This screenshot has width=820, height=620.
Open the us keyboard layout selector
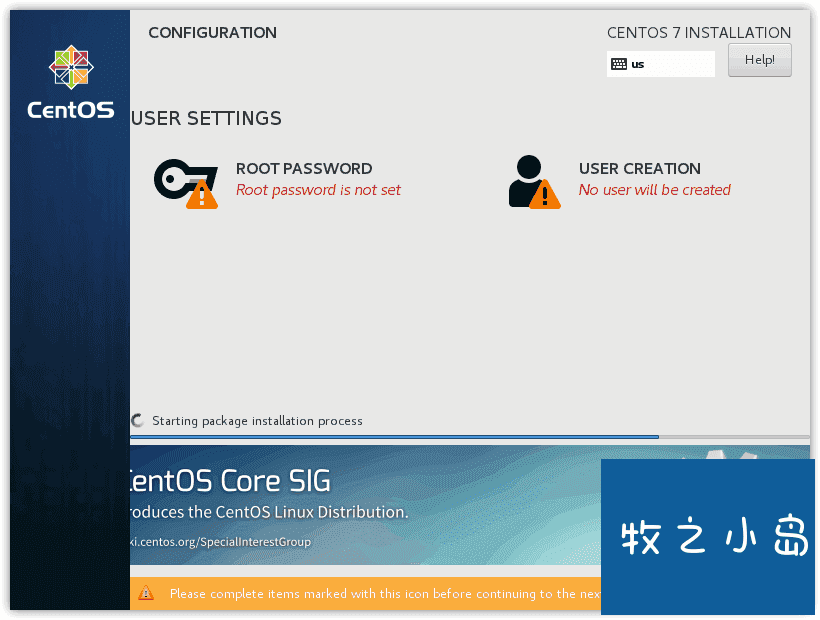tap(660, 64)
